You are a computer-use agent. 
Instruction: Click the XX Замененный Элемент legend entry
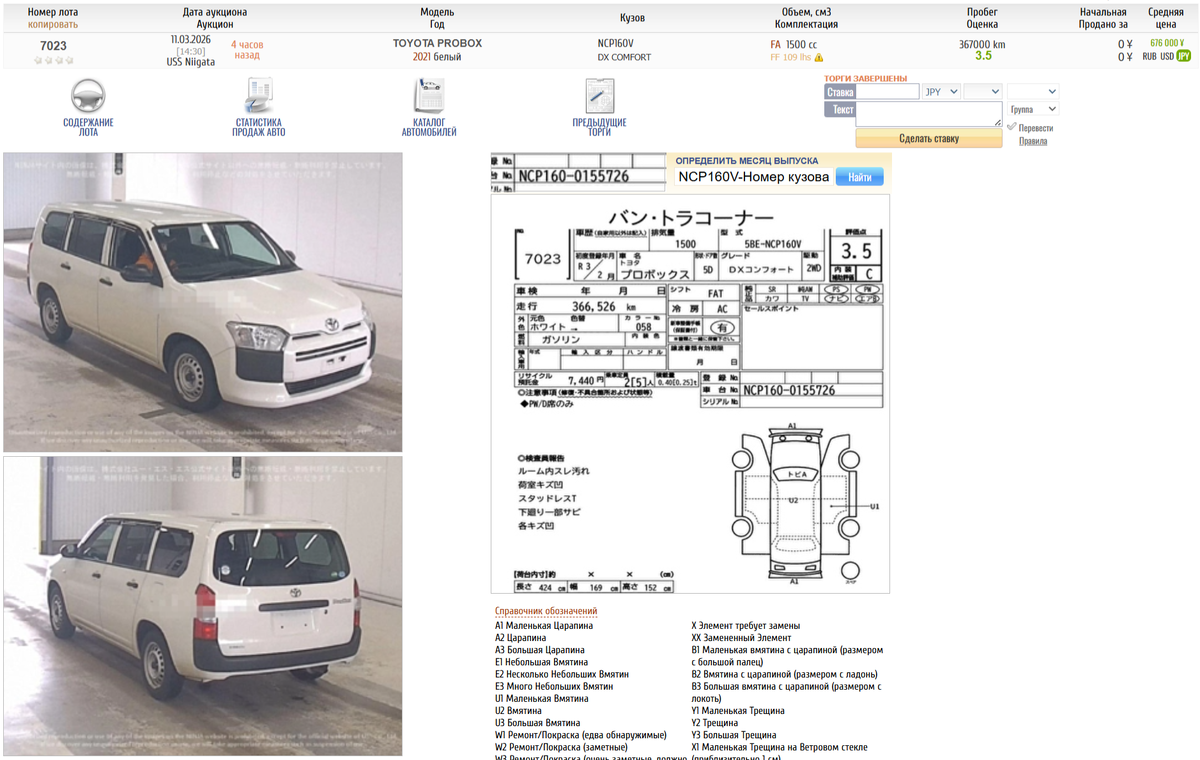pyautogui.click(x=741, y=638)
